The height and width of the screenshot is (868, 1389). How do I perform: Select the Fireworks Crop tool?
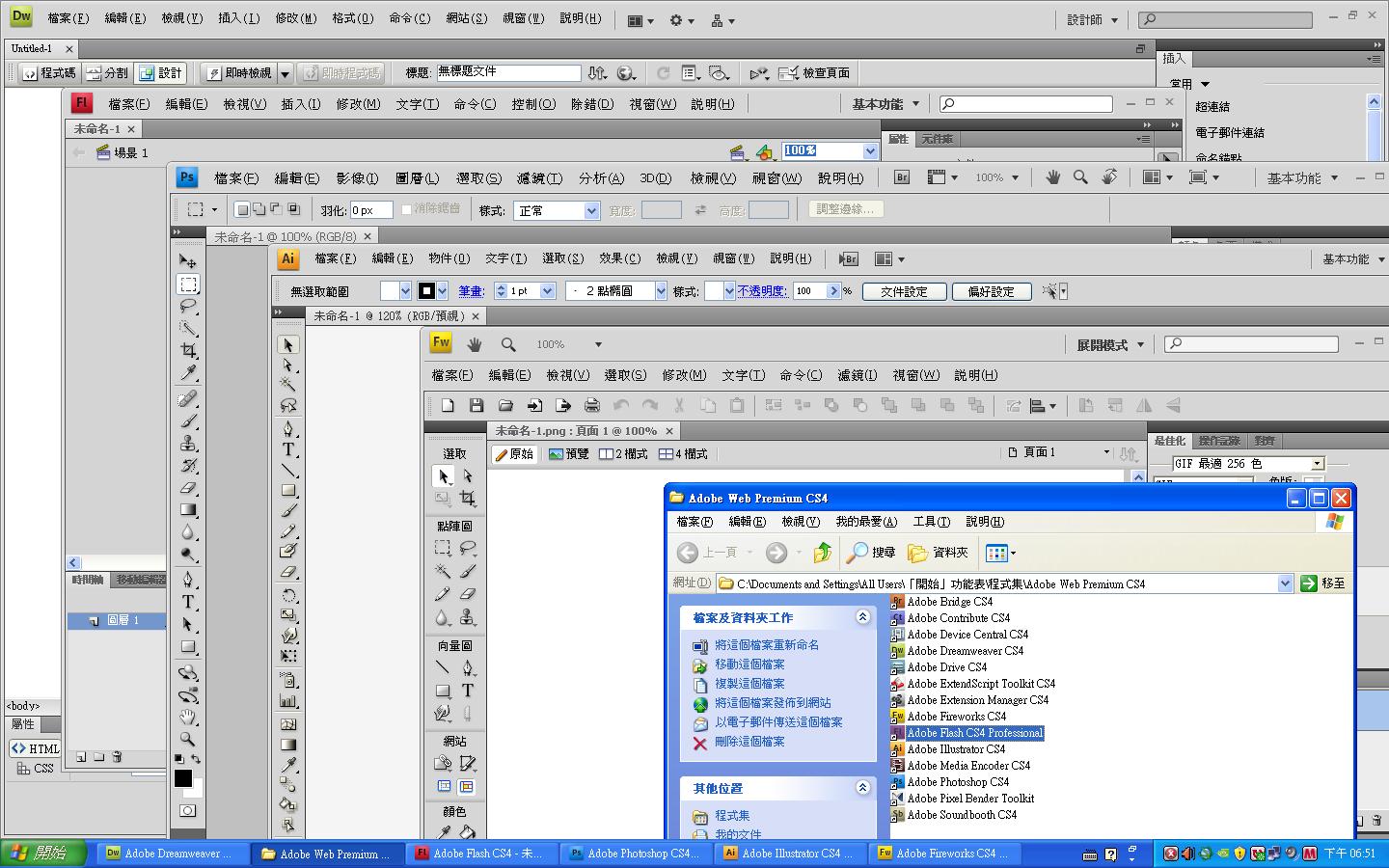[468, 499]
